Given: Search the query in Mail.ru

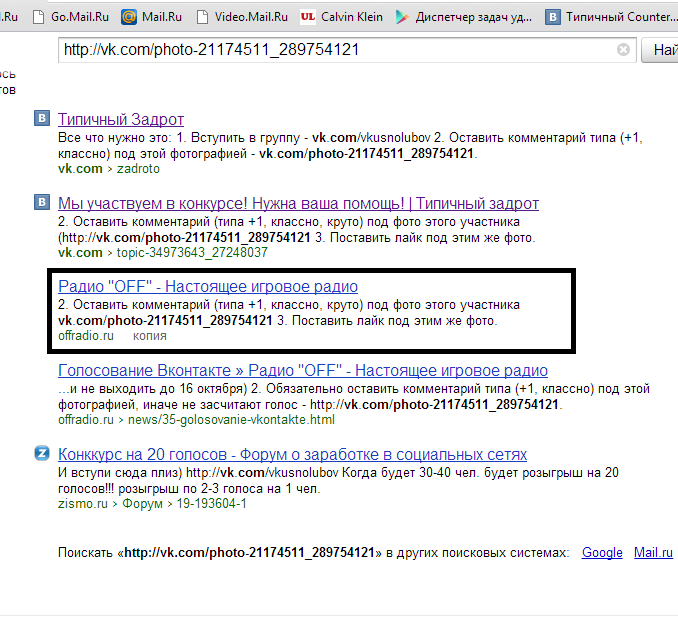Looking at the screenshot, I should [x=653, y=553].
